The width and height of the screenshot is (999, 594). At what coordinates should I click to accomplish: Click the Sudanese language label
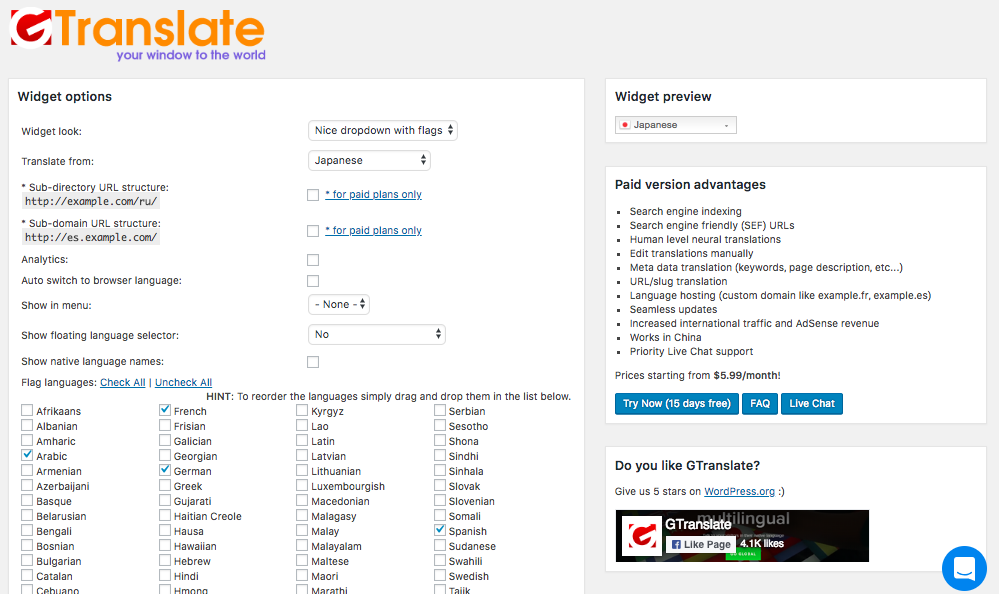pos(472,546)
